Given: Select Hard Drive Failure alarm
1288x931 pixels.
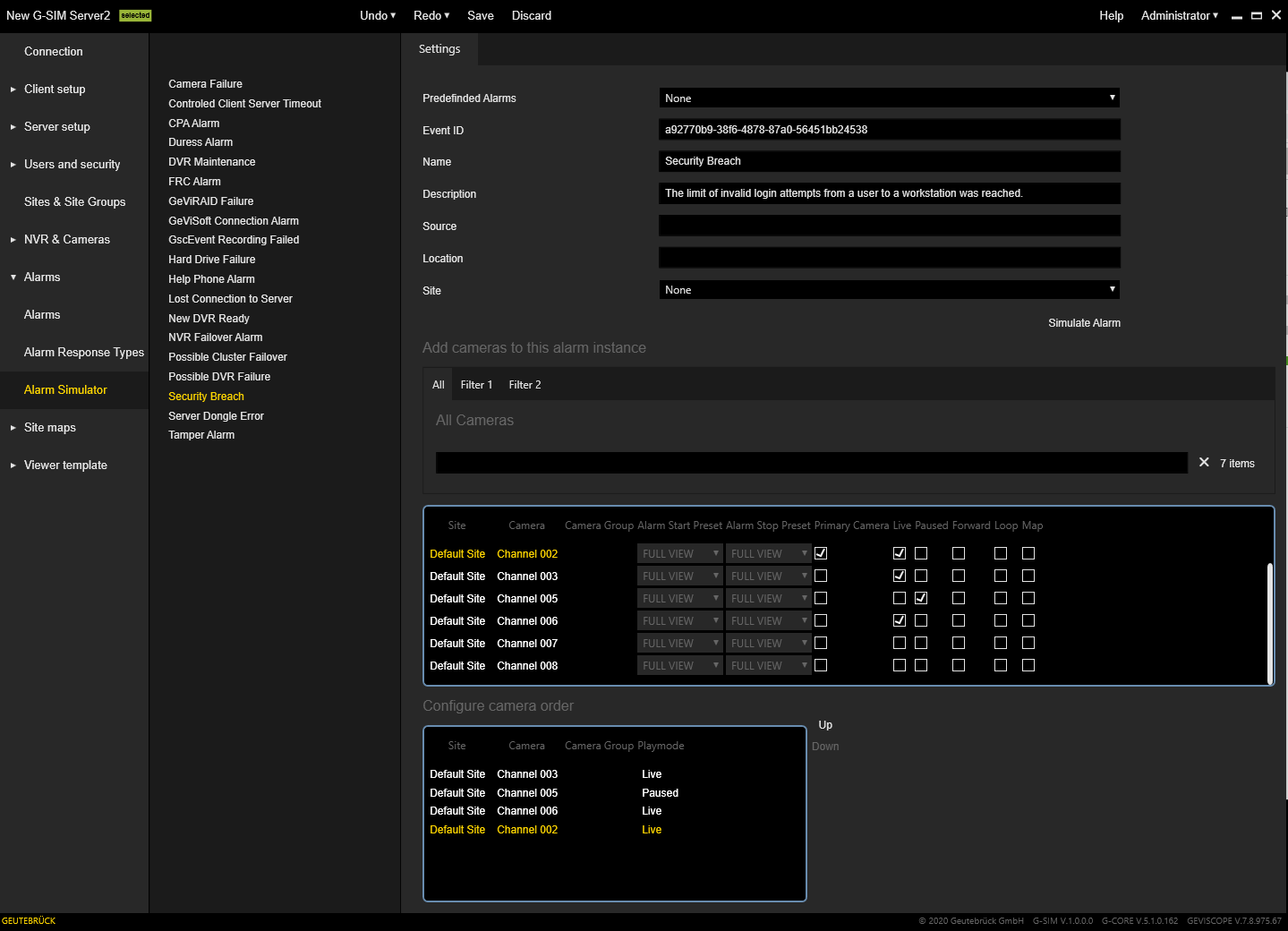Looking at the screenshot, I should pyautogui.click(x=212, y=260).
